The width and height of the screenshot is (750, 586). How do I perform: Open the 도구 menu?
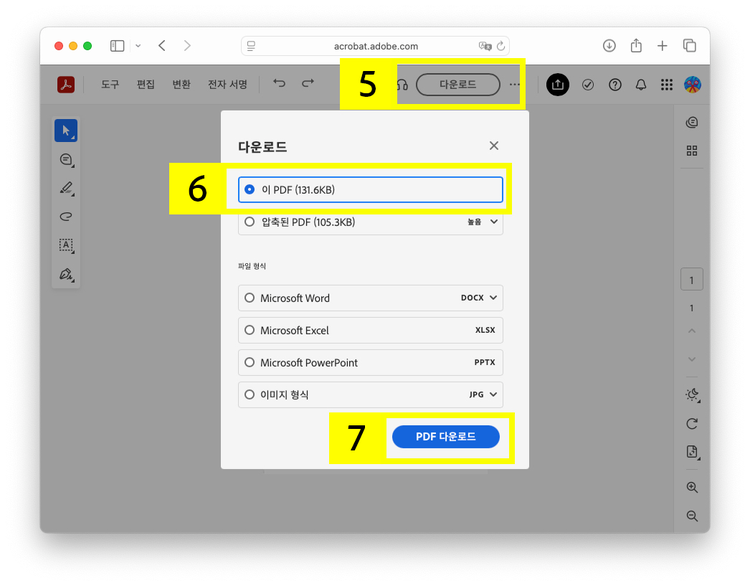[110, 85]
